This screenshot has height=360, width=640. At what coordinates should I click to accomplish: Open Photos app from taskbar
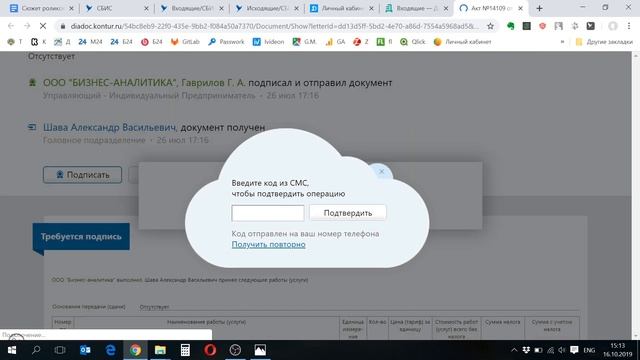pos(260,350)
